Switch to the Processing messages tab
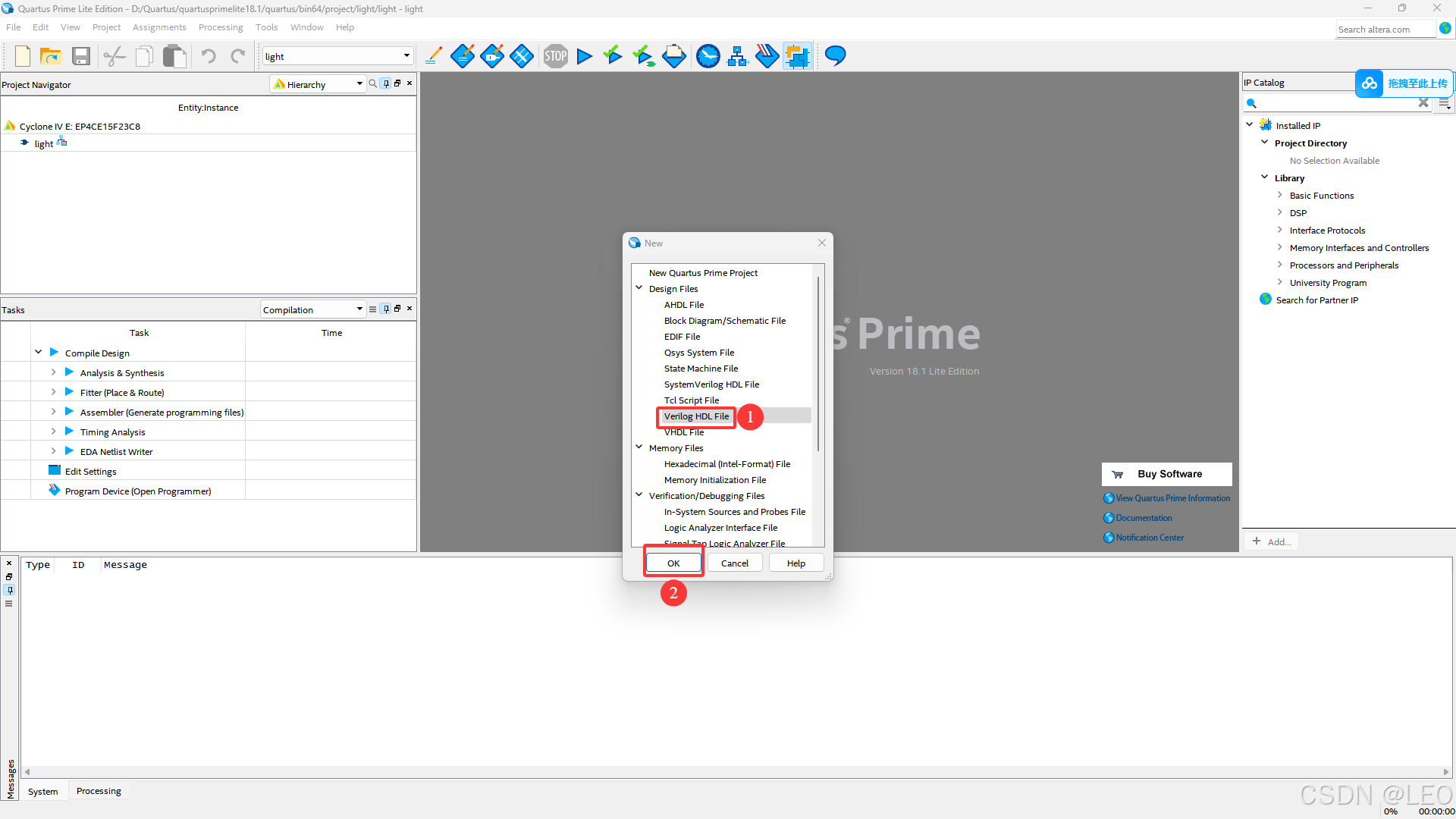Viewport: 1456px width, 819px height. (99, 791)
